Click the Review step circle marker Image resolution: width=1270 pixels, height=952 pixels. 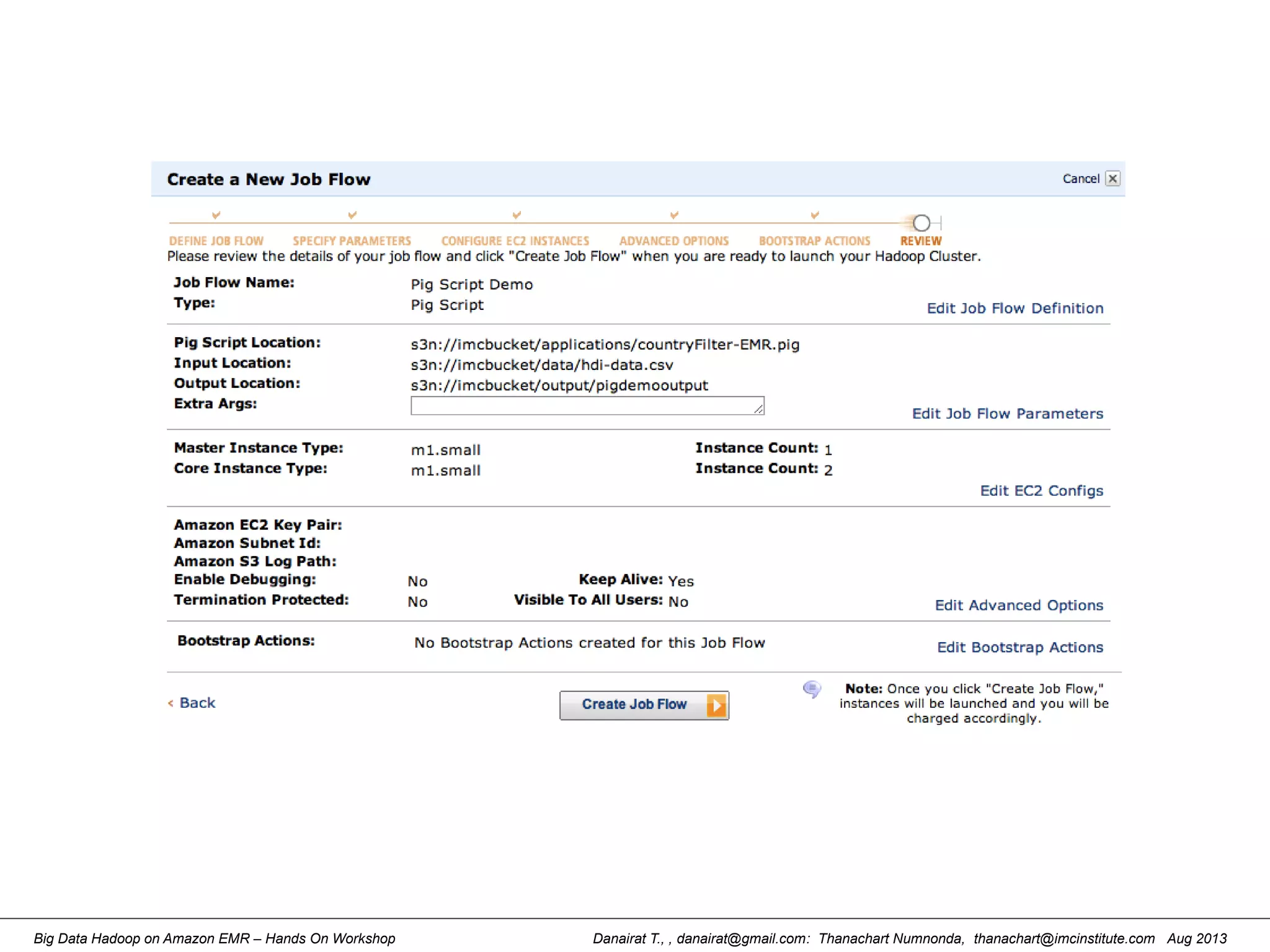921,223
